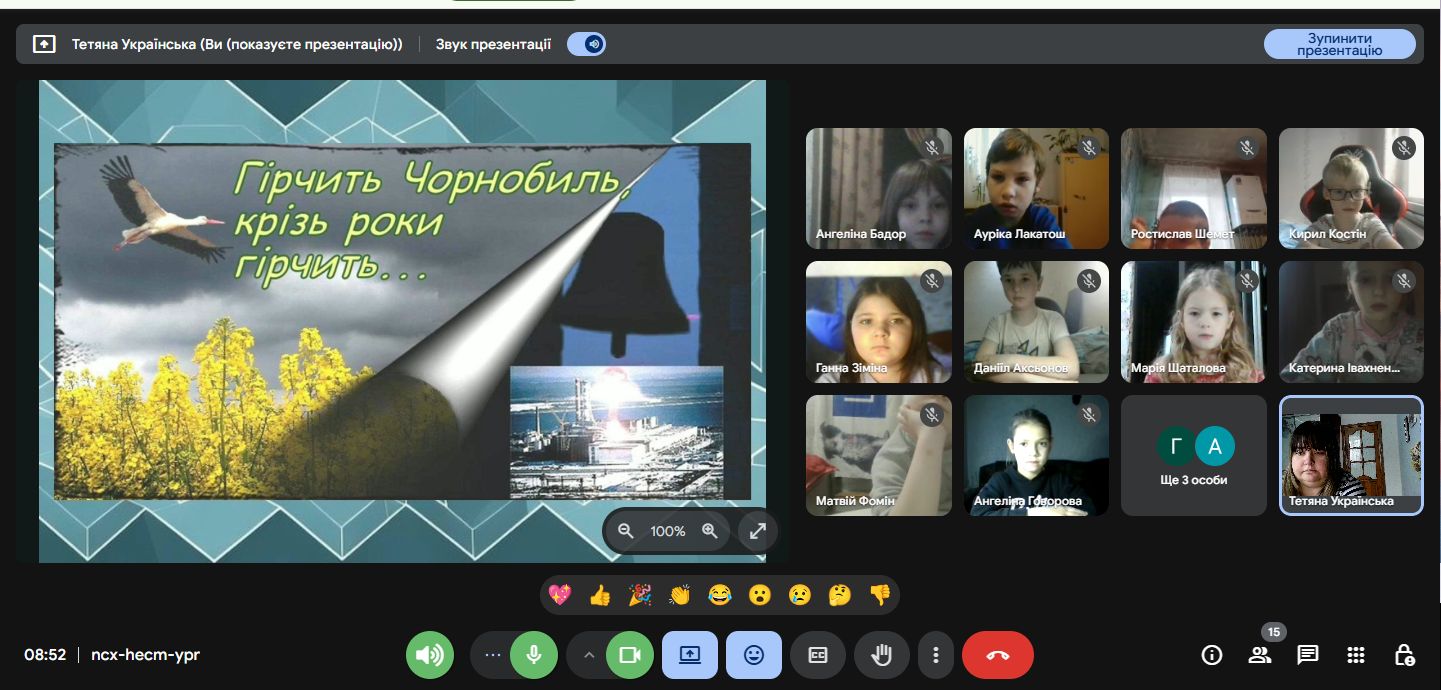Show the Ще 3 особи tile

click(x=1194, y=456)
